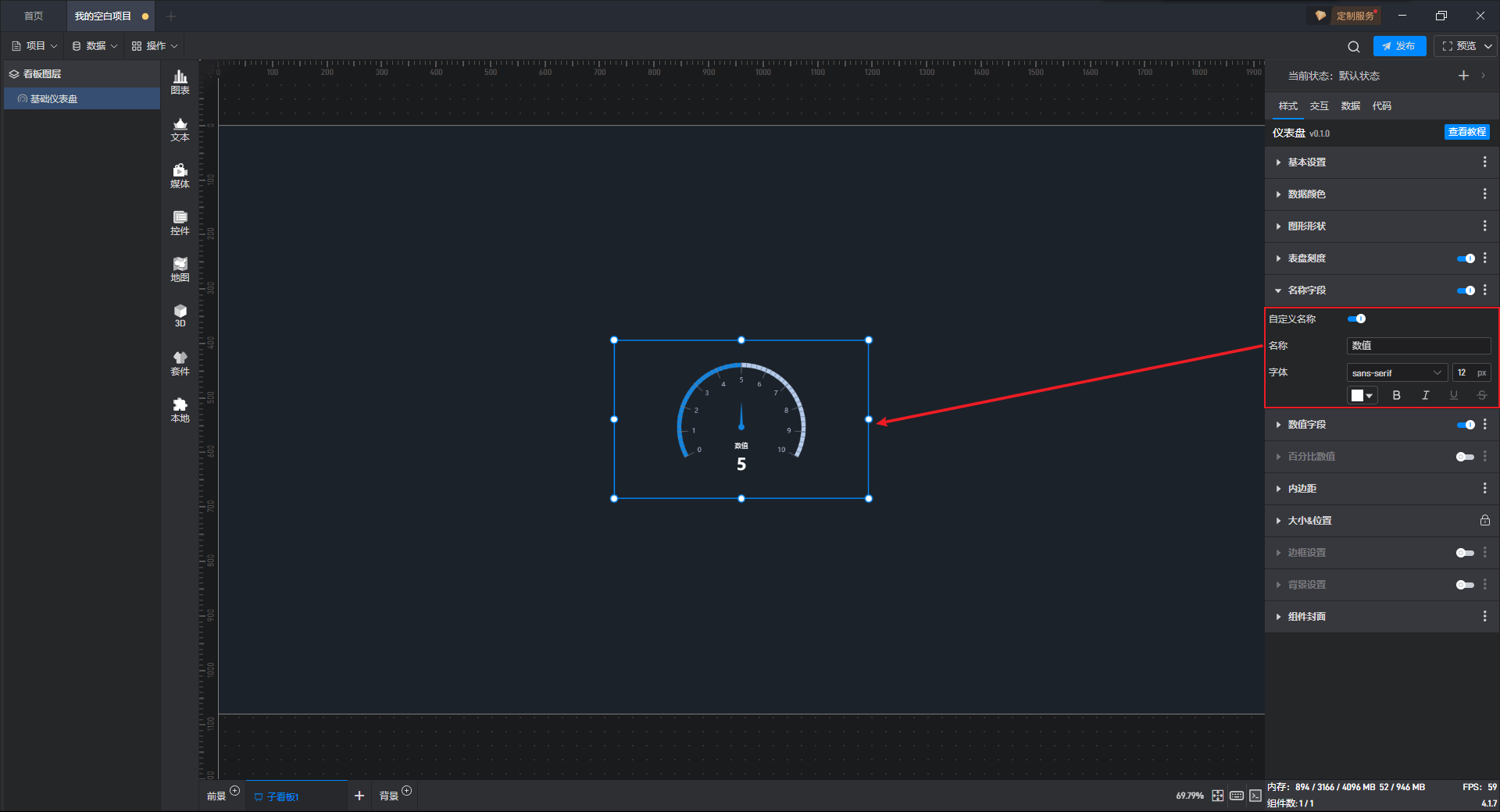The width and height of the screenshot is (1500, 812).
Task: Click the 发布 publish button
Action: point(1399,46)
